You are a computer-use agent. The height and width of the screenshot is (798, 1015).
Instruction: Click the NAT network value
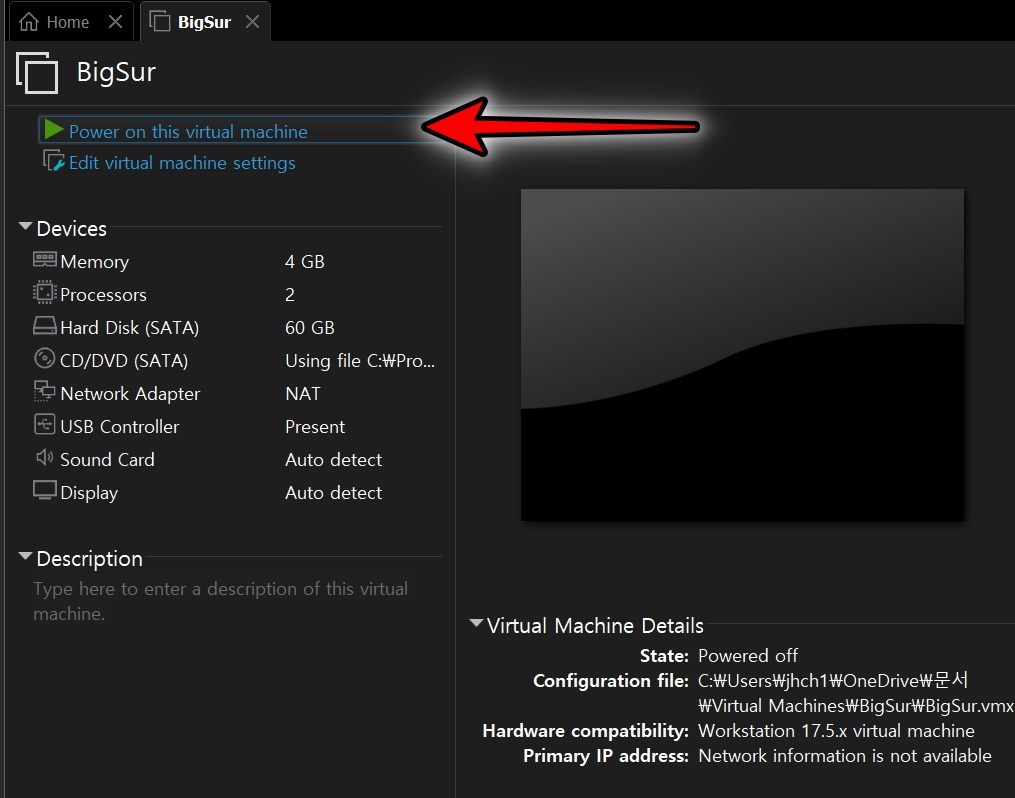(x=302, y=393)
